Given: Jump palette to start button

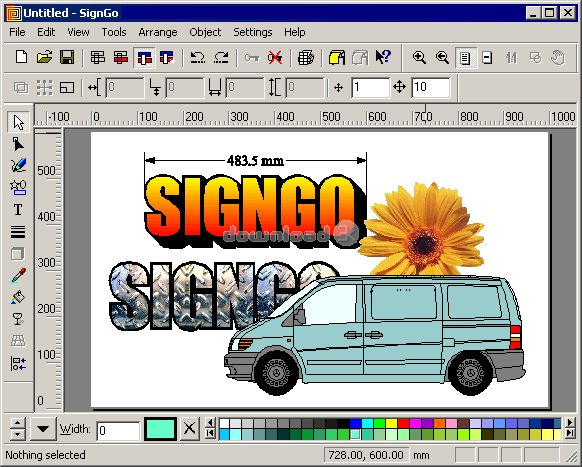Looking at the screenshot, I should [210, 434].
